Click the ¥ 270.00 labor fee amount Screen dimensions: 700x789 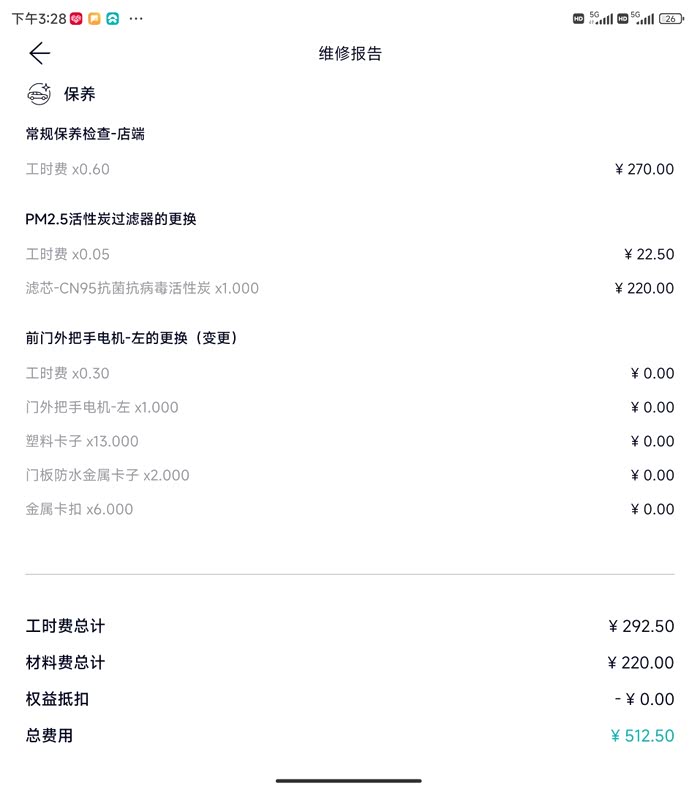644,169
